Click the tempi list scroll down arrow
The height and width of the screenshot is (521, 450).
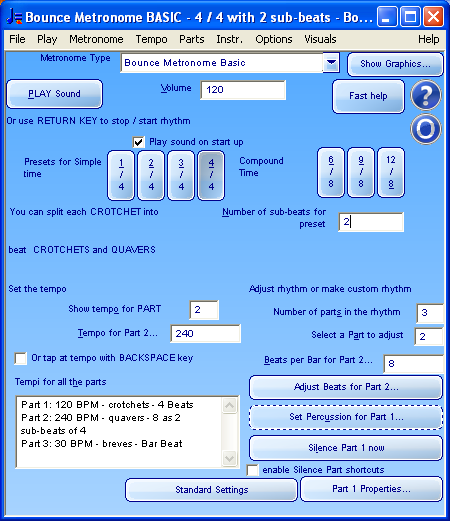point(229,458)
